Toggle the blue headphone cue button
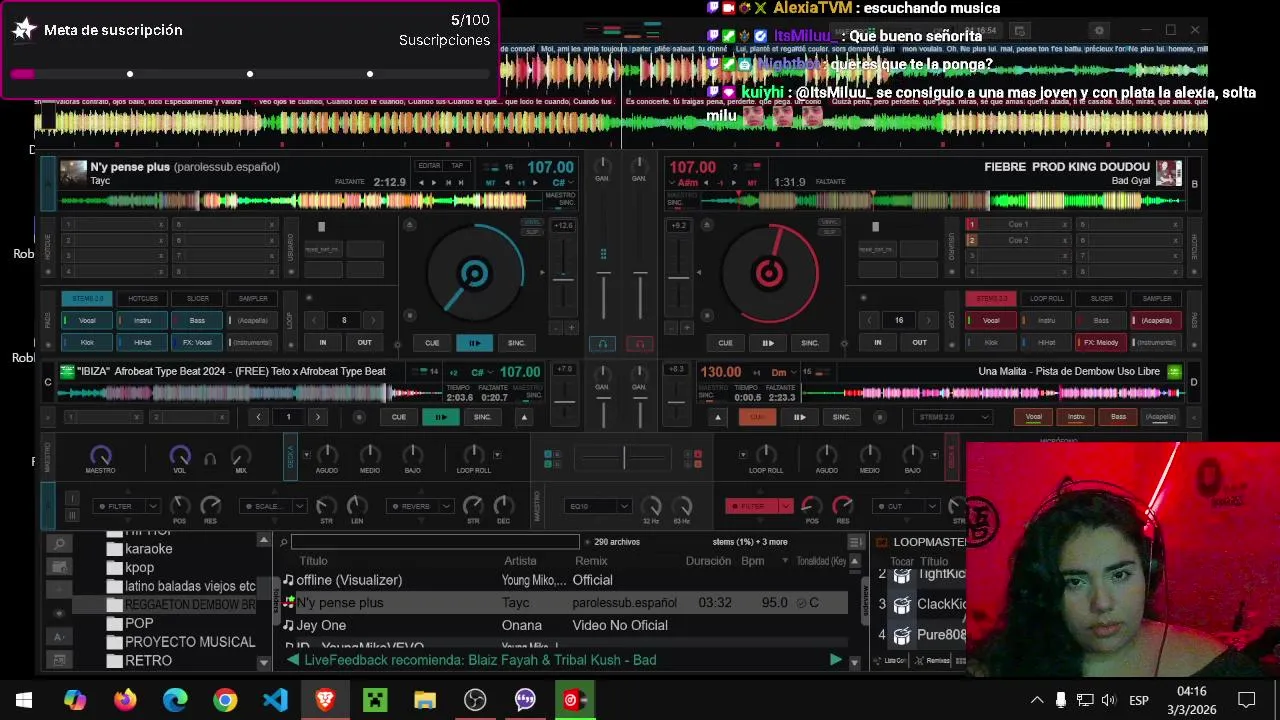The width and height of the screenshot is (1280, 720). (x=602, y=344)
